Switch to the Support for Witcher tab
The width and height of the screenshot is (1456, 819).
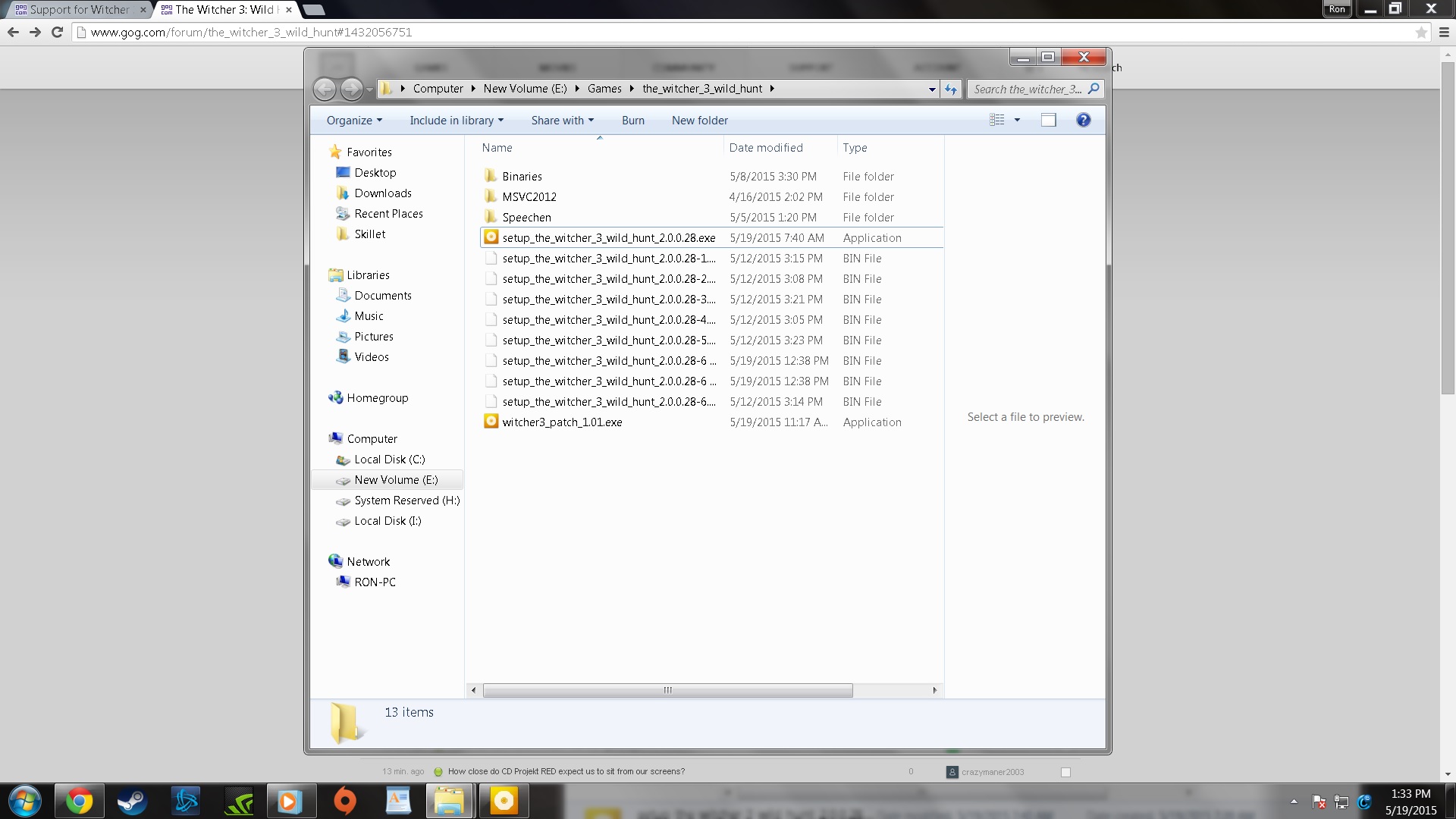point(79,10)
